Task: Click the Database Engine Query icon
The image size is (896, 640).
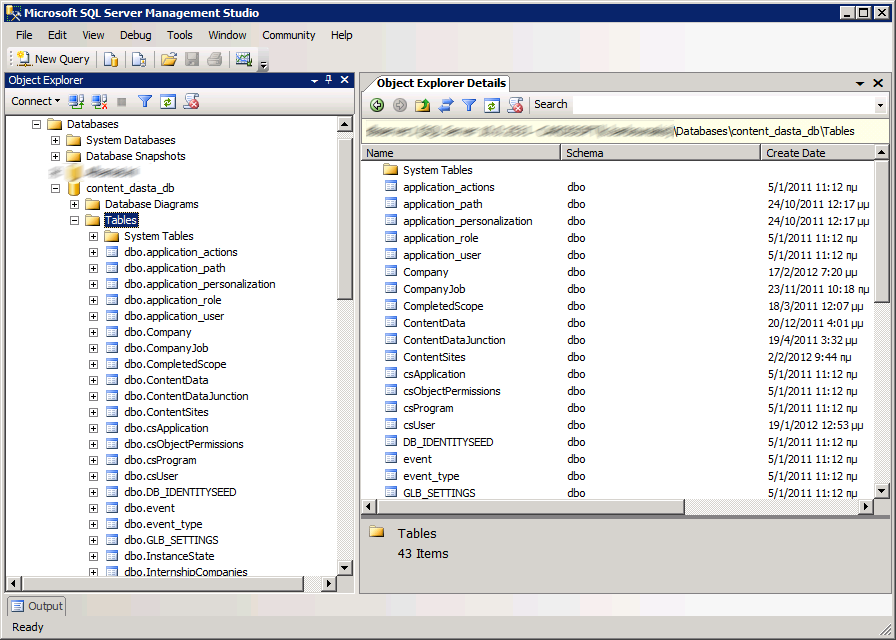Action: pos(111,59)
